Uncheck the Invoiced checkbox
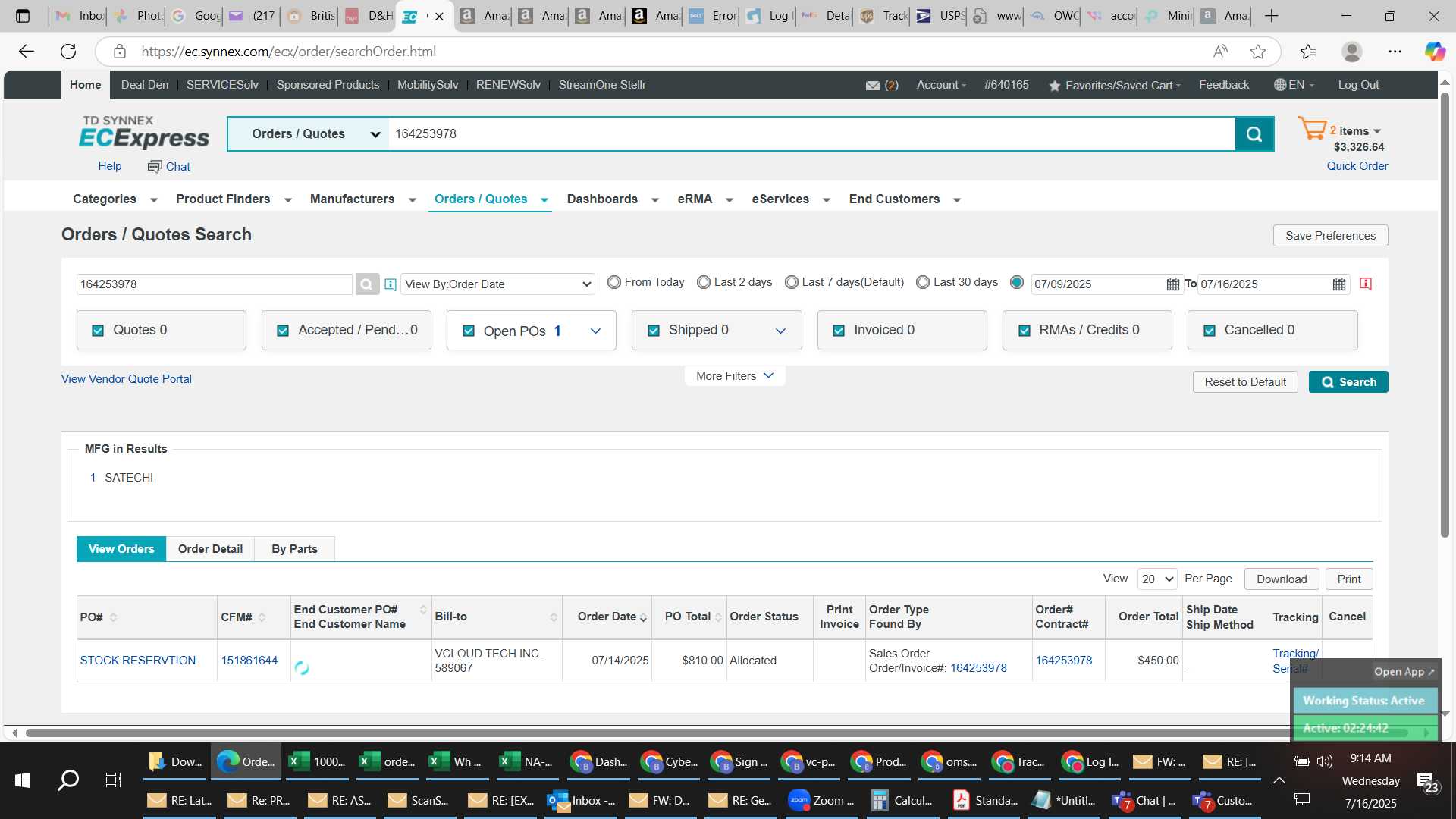 (x=839, y=331)
